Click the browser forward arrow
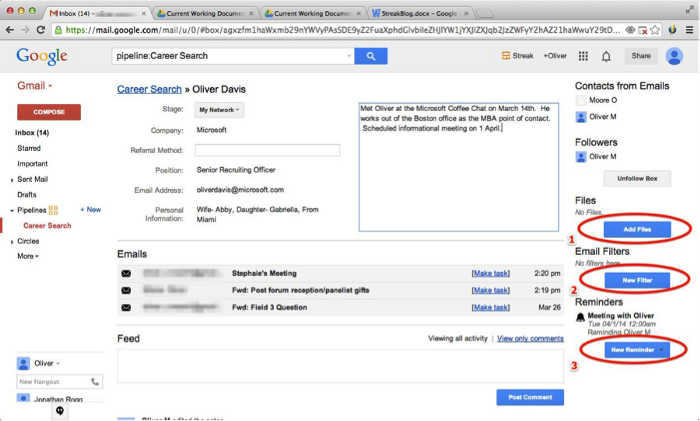Viewport: 700px width, 421px height. pos(25,30)
